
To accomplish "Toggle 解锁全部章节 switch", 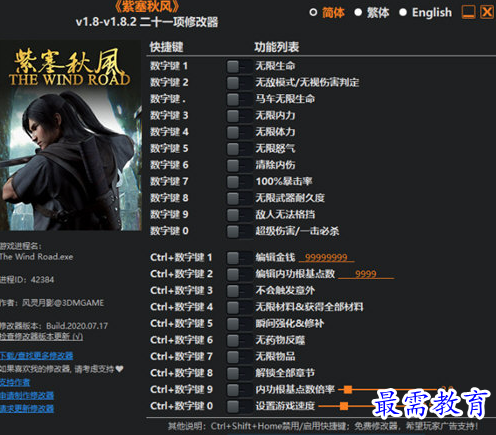I will [239, 373].
